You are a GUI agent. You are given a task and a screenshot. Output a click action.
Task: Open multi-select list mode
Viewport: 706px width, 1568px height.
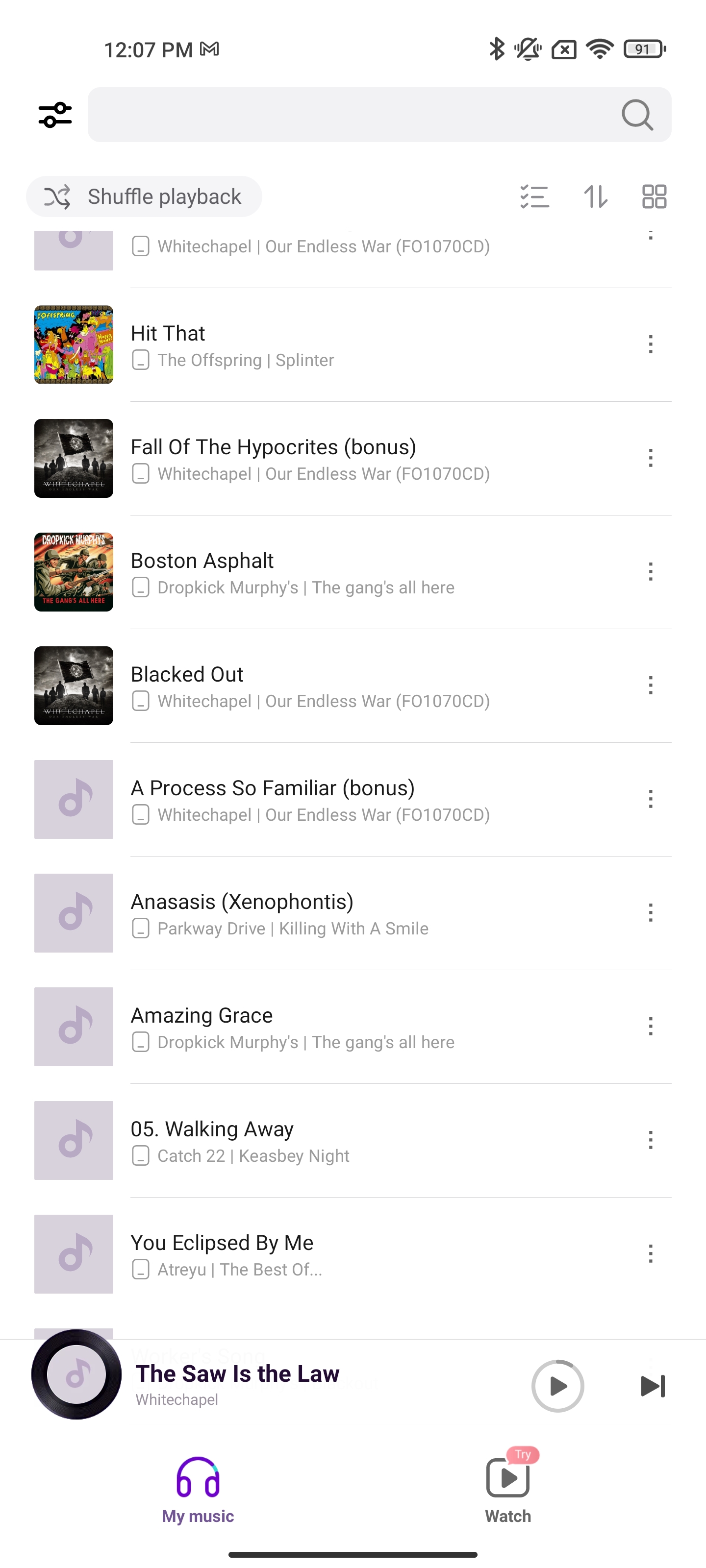(x=534, y=196)
